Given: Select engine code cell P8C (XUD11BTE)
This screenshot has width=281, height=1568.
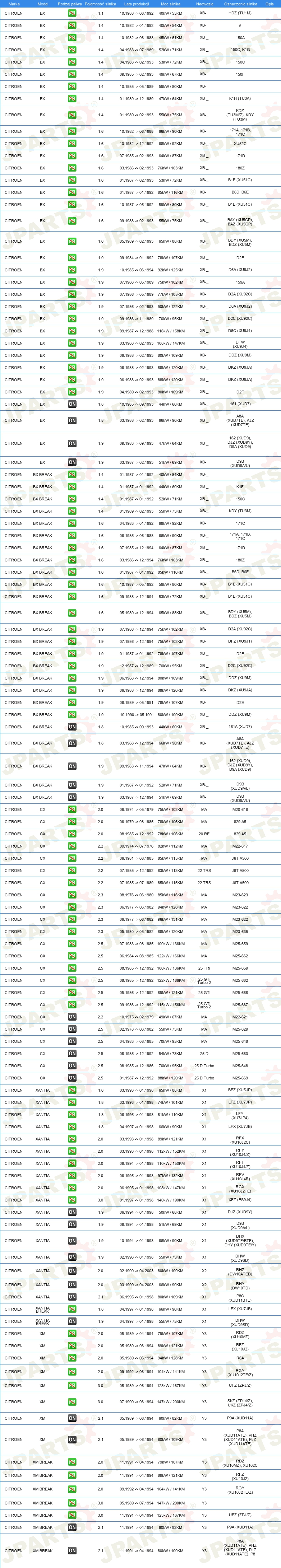Looking at the screenshot, I should pyautogui.click(x=240, y=1297).
